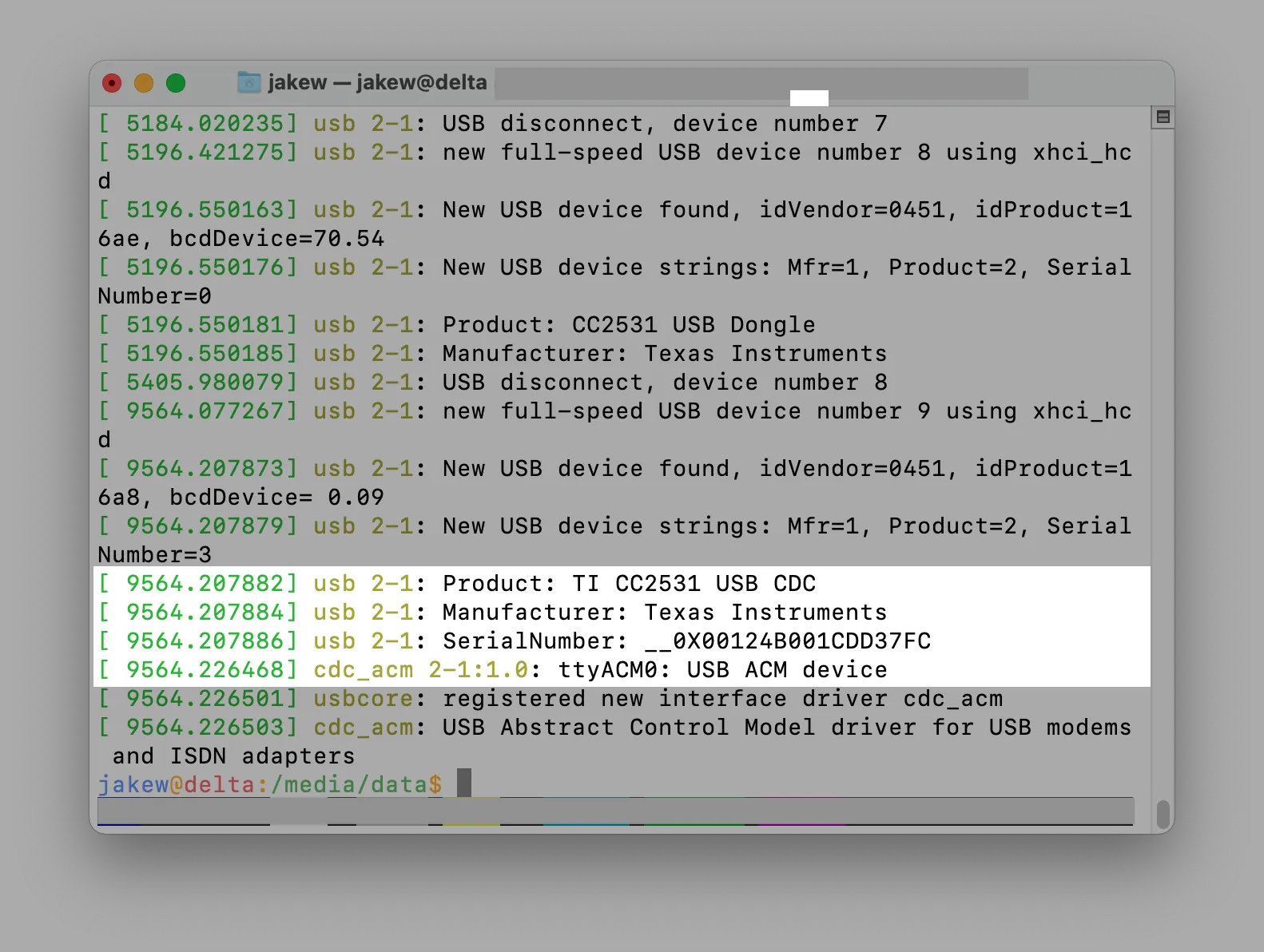Screen dimensions: 1264x952
Task: Click 'idVendor=0451' in the 5196.550163 line
Action: pyautogui.click(x=853, y=210)
